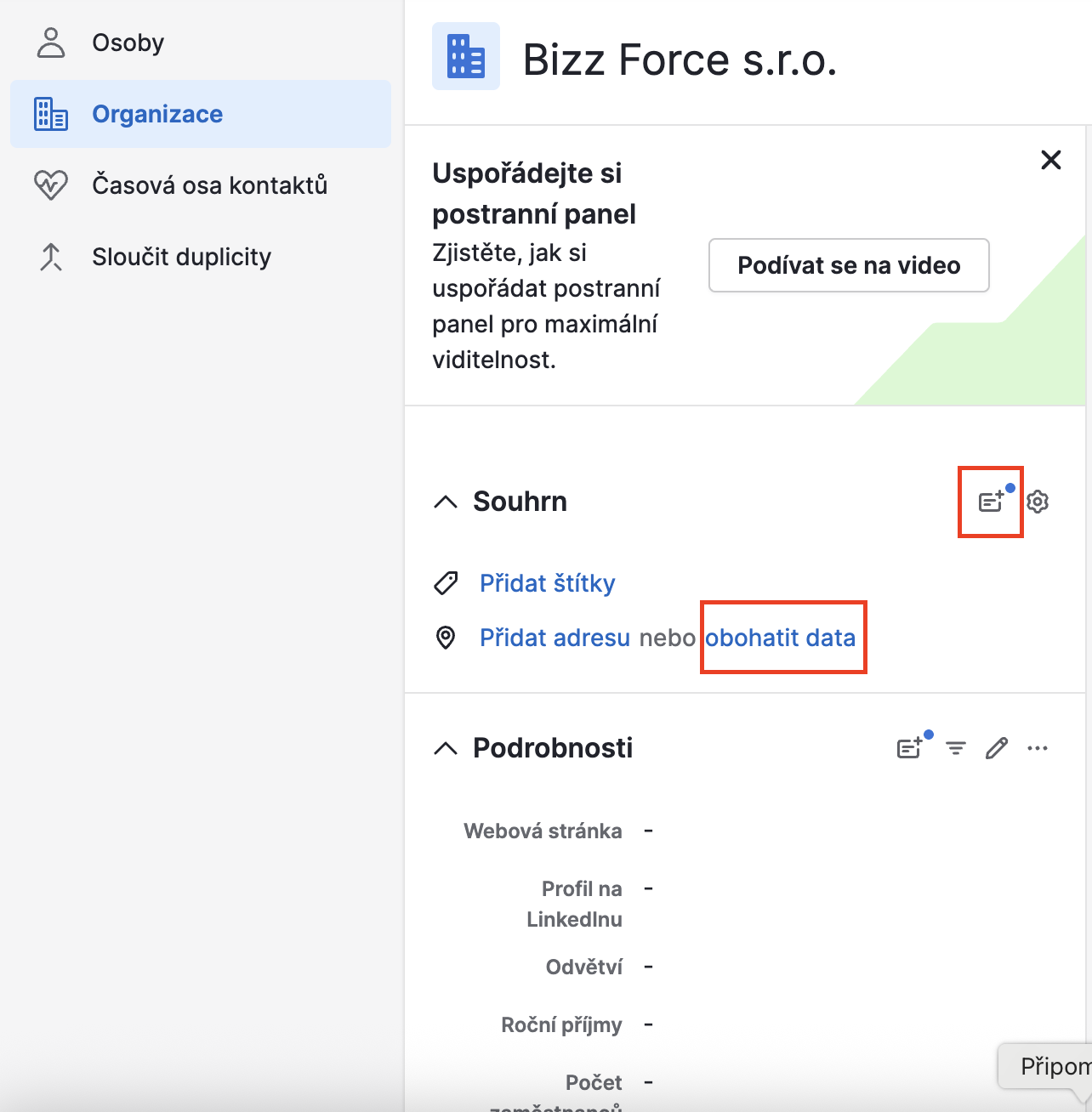Open Sloučit duplicity in the sidebar
This screenshot has height=1112, width=1092.
coord(181,257)
